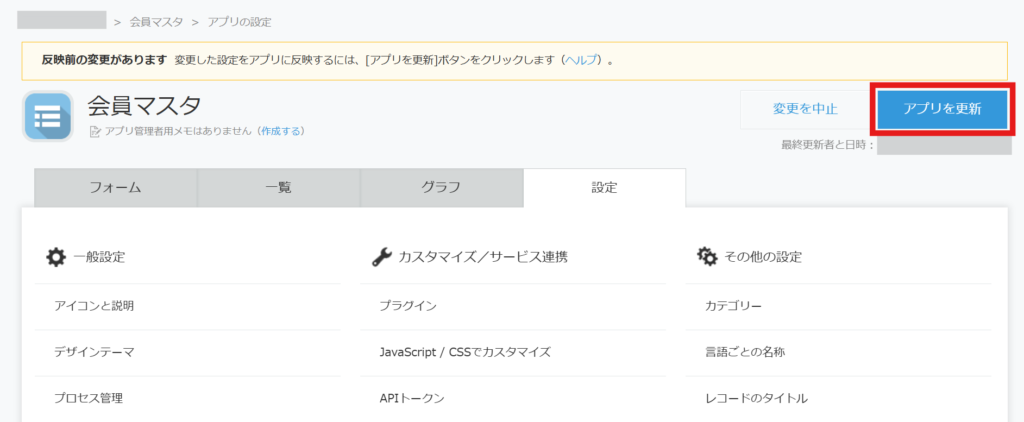Image resolution: width=1024 pixels, height=422 pixels.
Task: Go to プロセス管理 settings
Action: pos(88,398)
